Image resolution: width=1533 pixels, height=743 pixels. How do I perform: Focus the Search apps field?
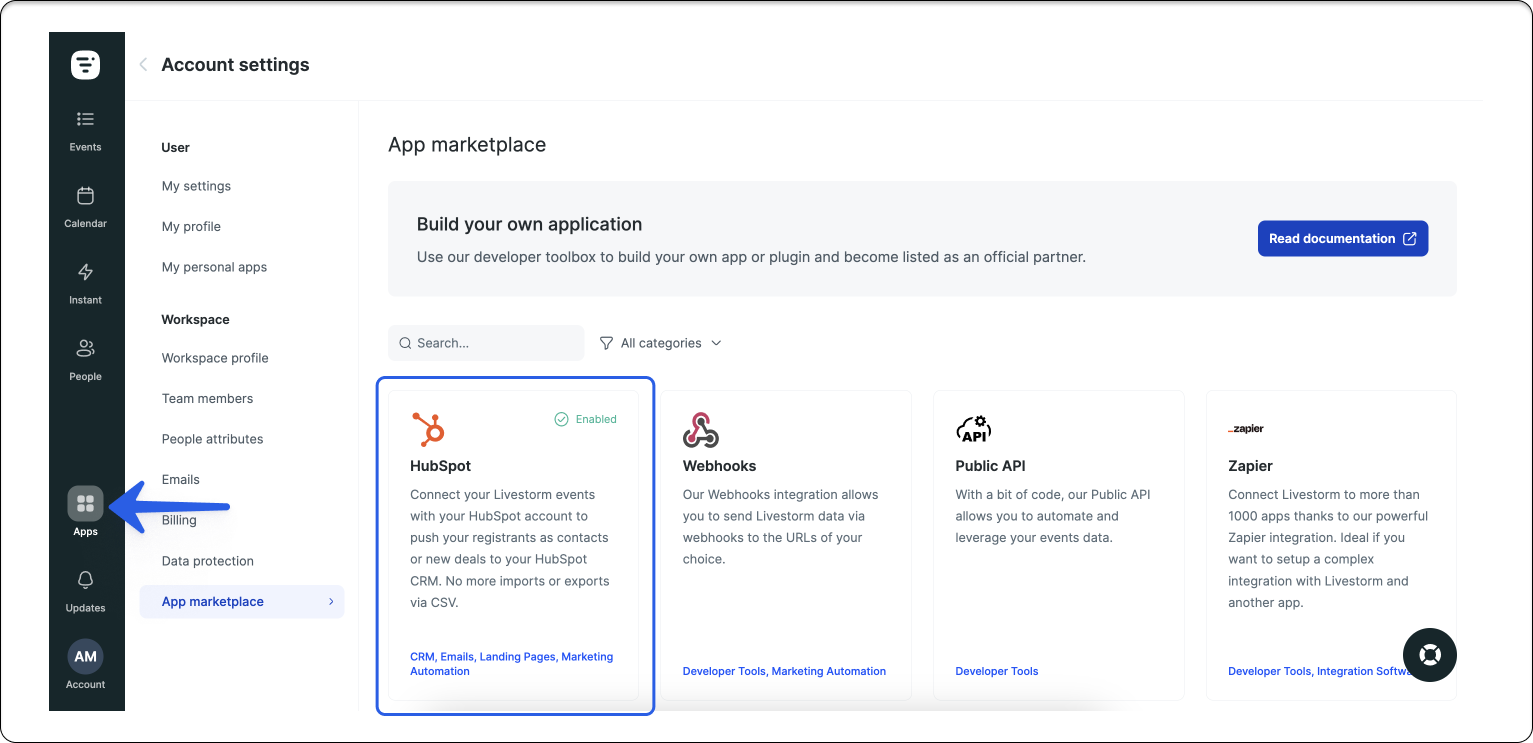click(x=486, y=343)
